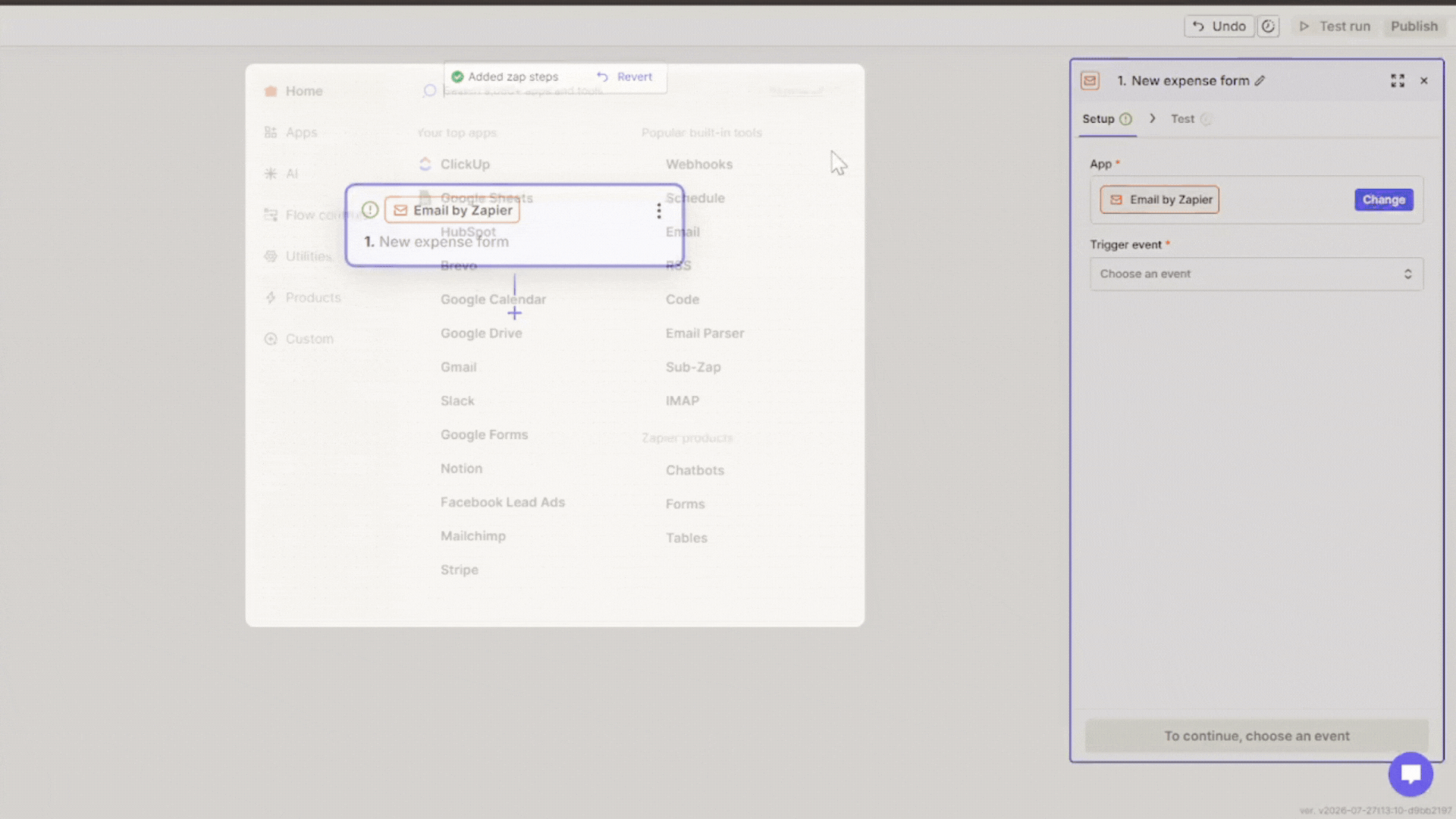The height and width of the screenshot is (819, 1456).
Task: Revert the added zap steps
Action: 624,77
